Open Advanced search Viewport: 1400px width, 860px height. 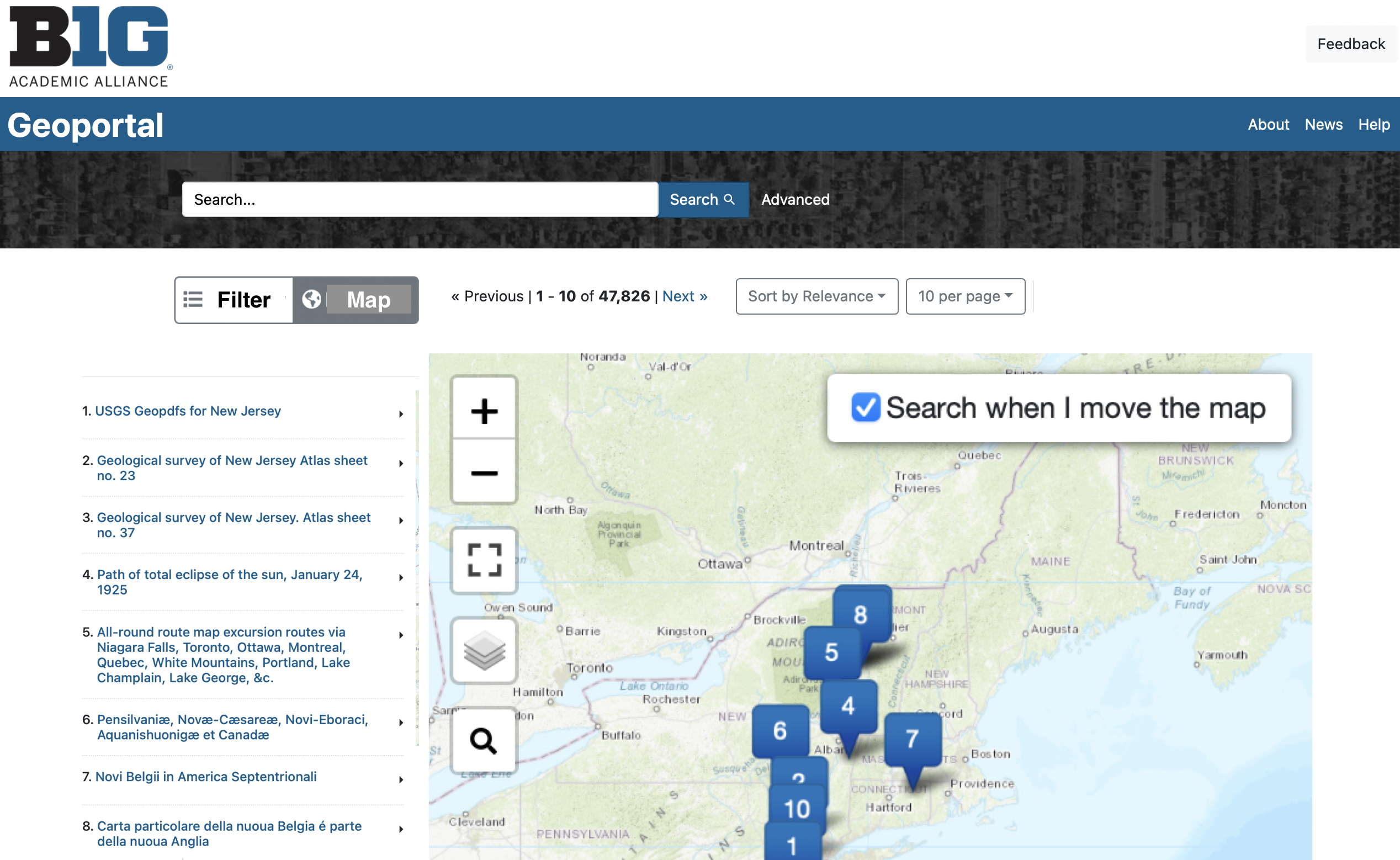(x=796, y=199)
